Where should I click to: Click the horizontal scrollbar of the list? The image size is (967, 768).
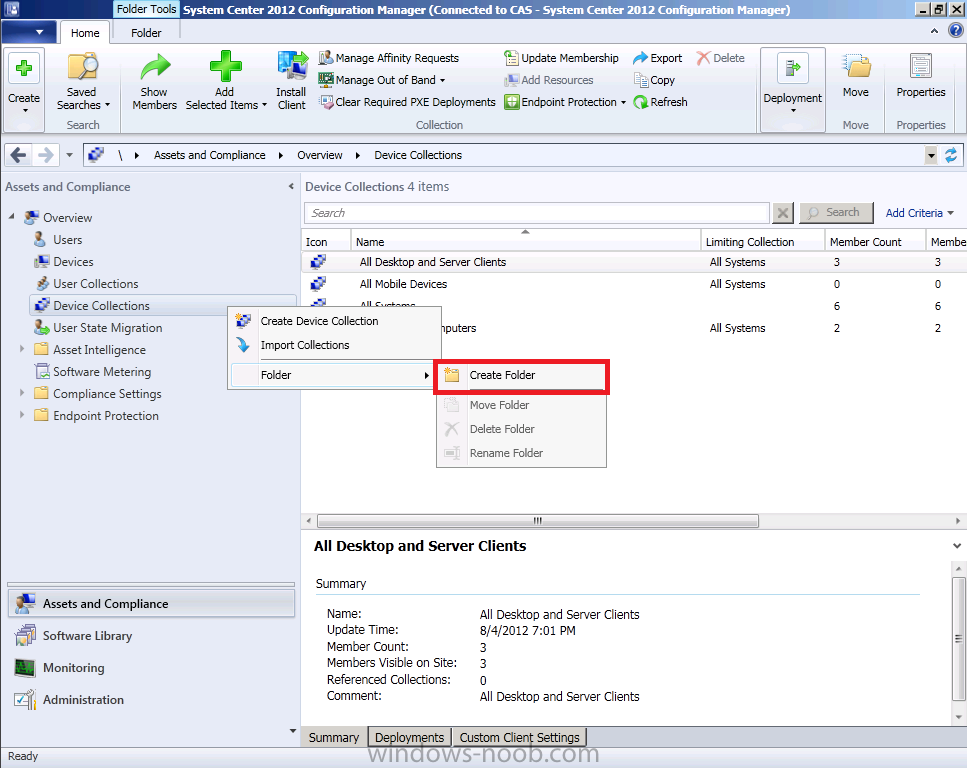click(538, 521)
